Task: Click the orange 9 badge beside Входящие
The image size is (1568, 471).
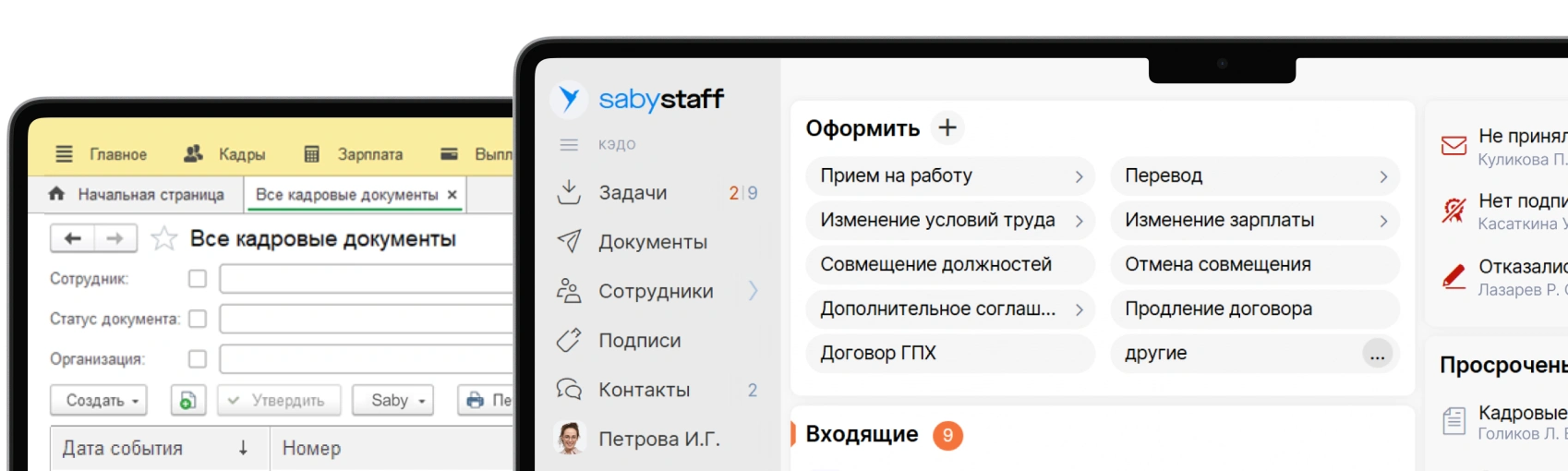Action: [947, 435]
